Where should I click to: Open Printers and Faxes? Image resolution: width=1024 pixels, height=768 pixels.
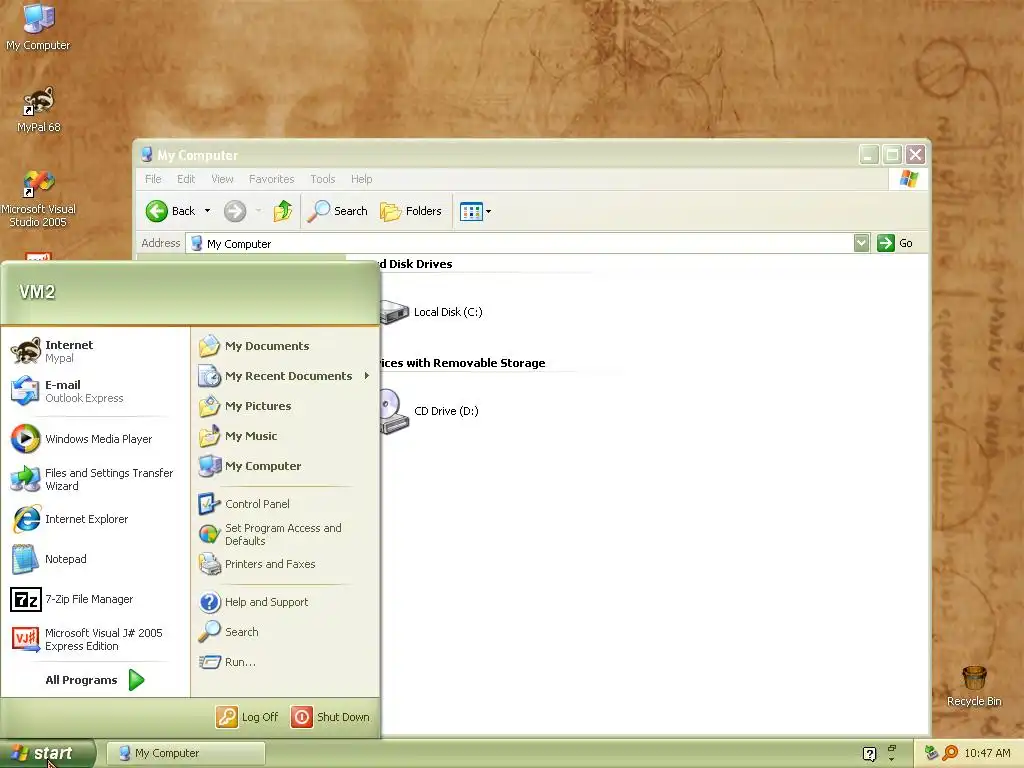pyautogui.click(x=285, y=564)
